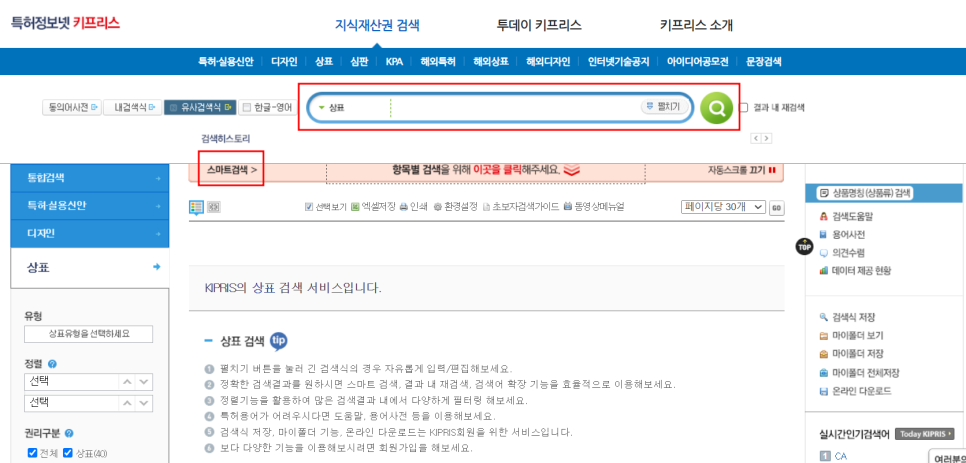Click up arrow of first 정렬 box
This screenshot has height=463, width=966.
tap(127, 382)
